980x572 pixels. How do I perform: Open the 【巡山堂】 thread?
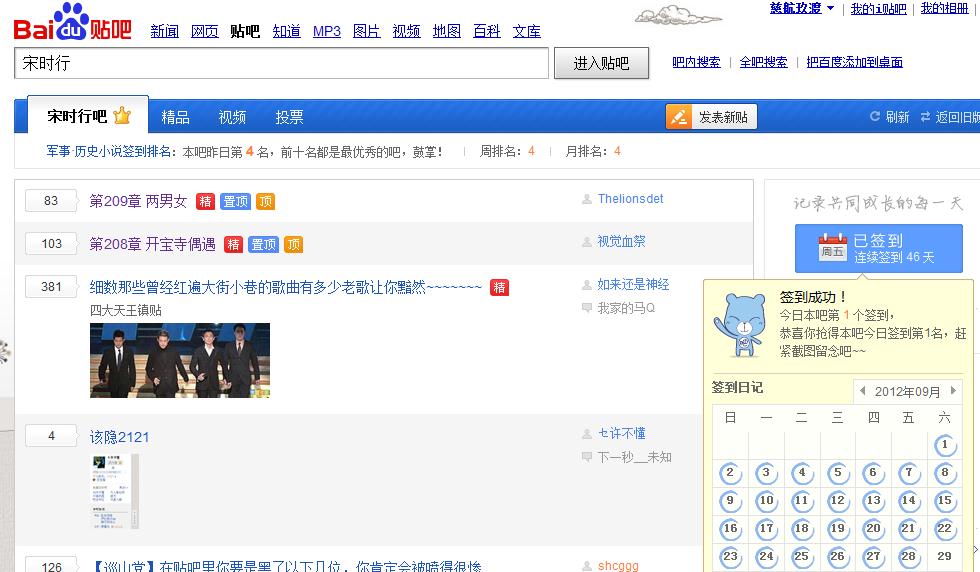[x=286, y=566]
